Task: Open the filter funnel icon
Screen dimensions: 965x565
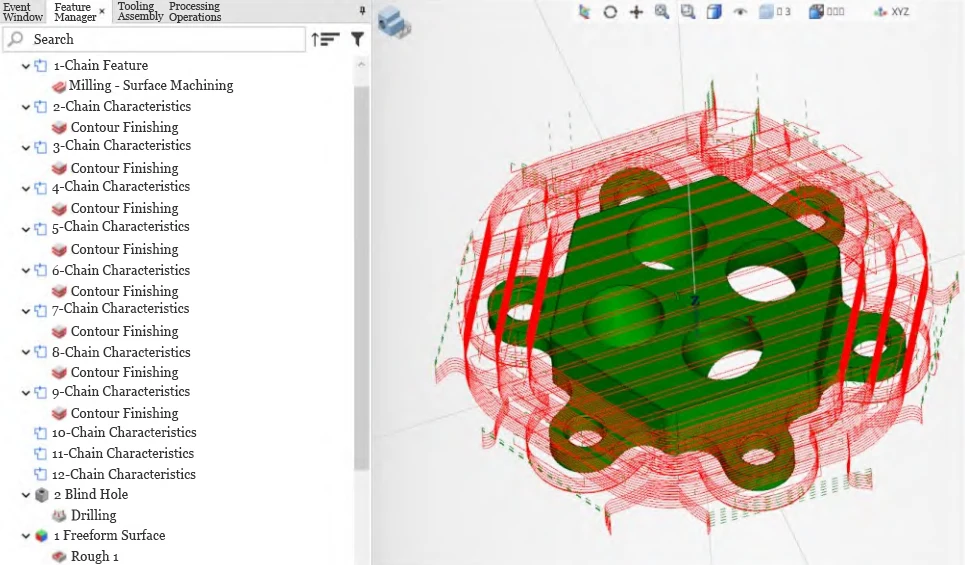Action: point(357,39)
